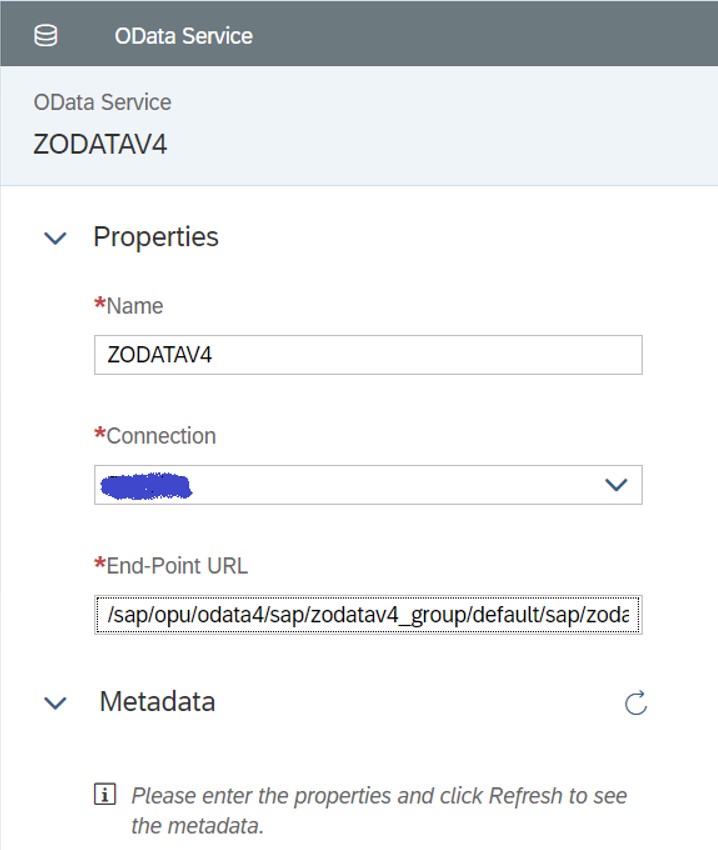The height and width of the screenshot is (850, 718).
Task: Click the ZODATAV4 text in the Name field
Action: pos(159,355)
